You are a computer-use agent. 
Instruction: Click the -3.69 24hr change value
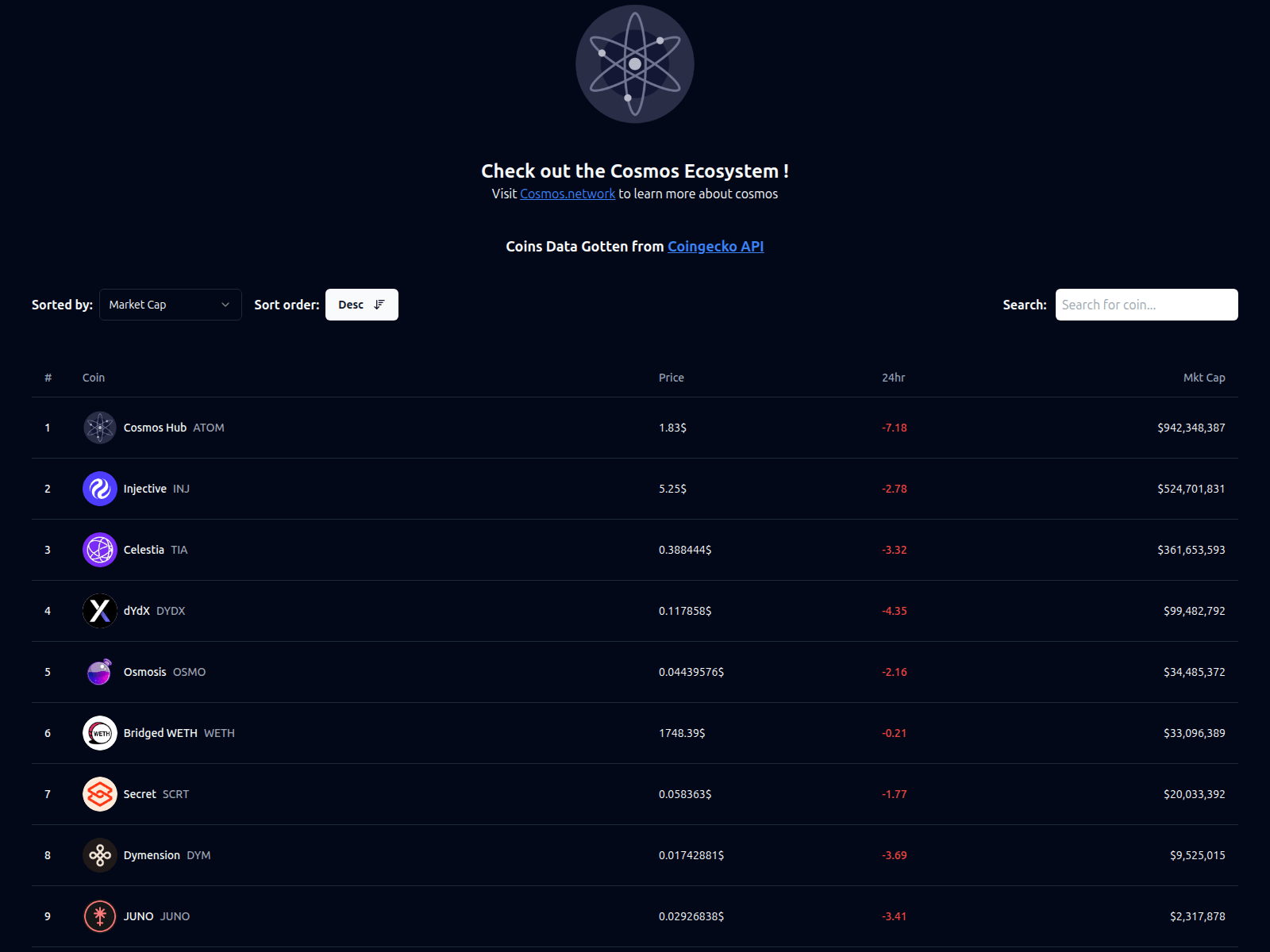tap(895, 855)
